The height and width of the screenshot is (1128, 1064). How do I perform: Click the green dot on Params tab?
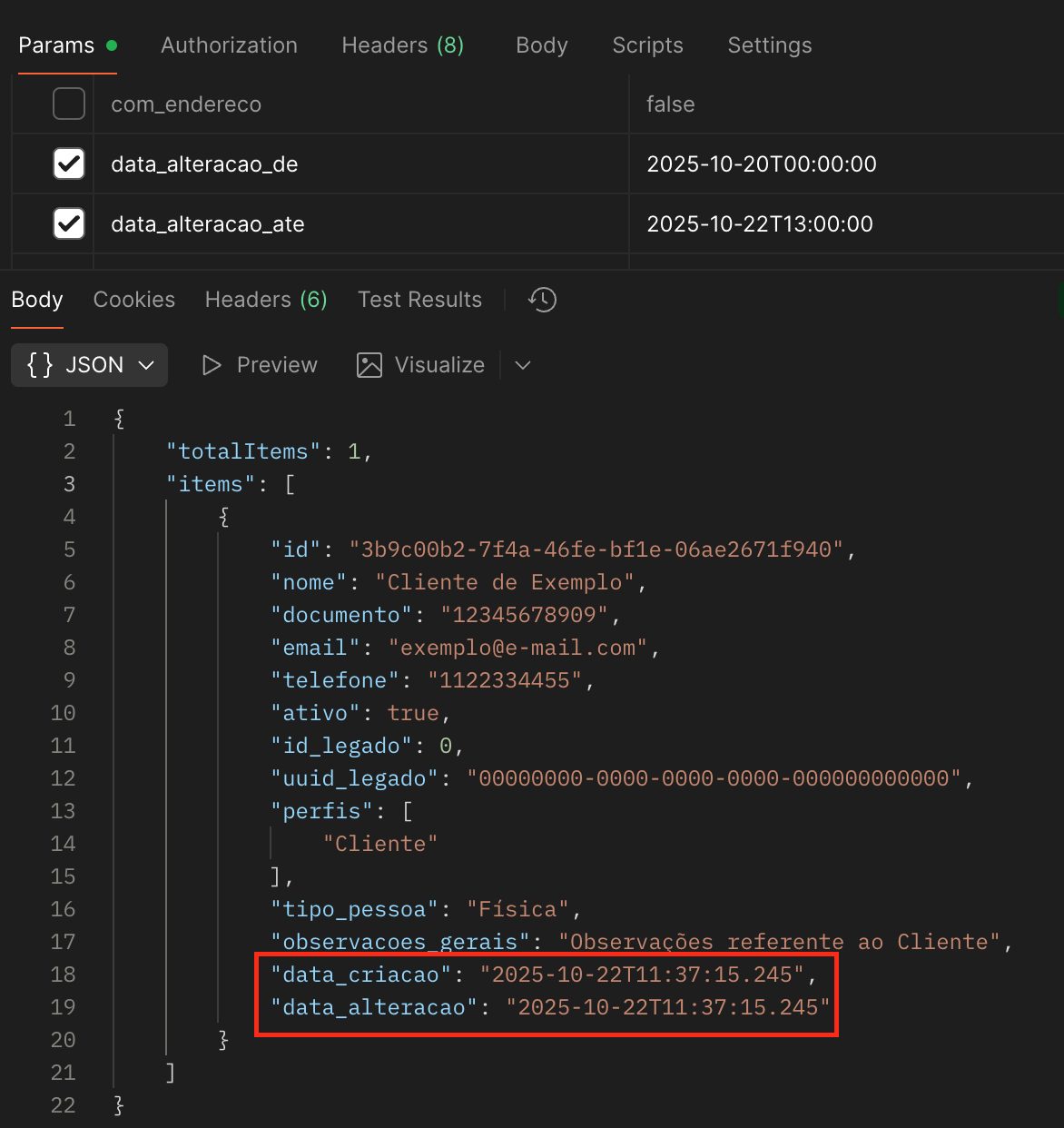click(x=111, y=44)
